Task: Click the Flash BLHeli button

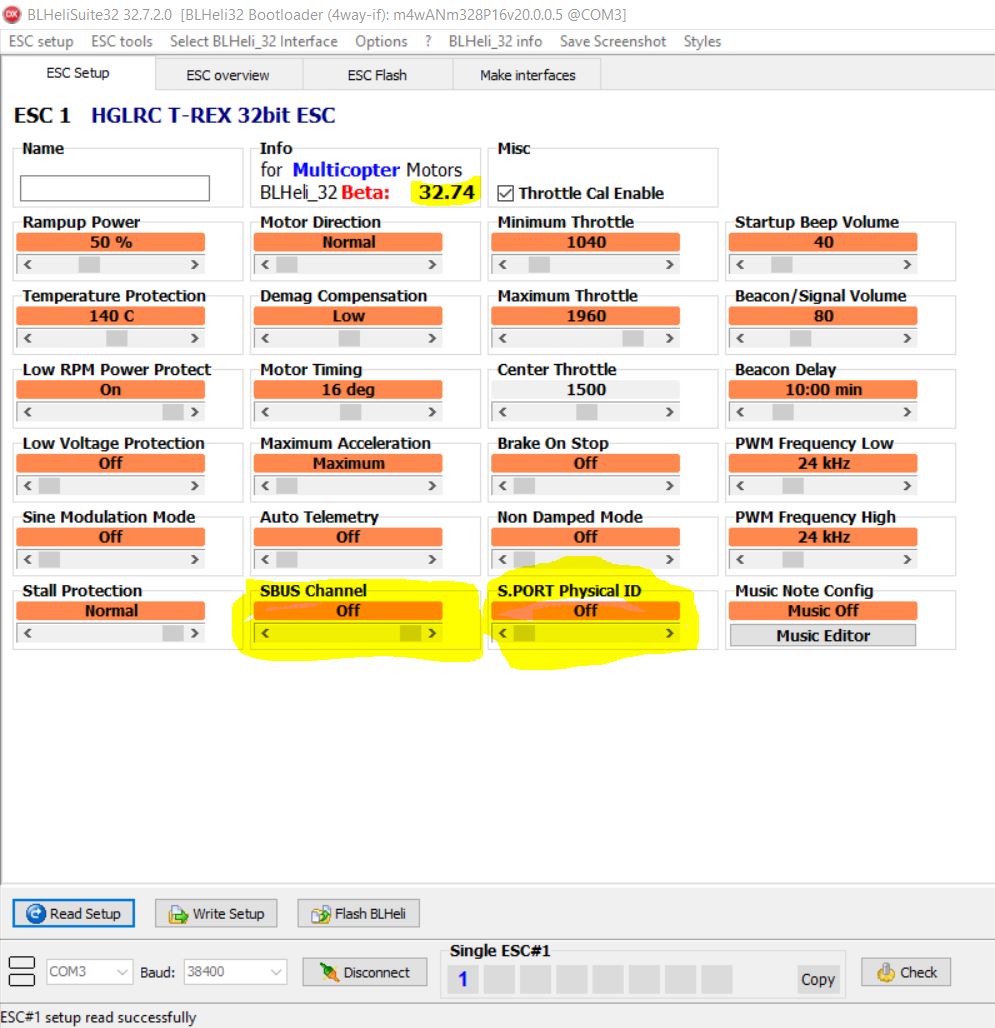Action: point(359,913)
